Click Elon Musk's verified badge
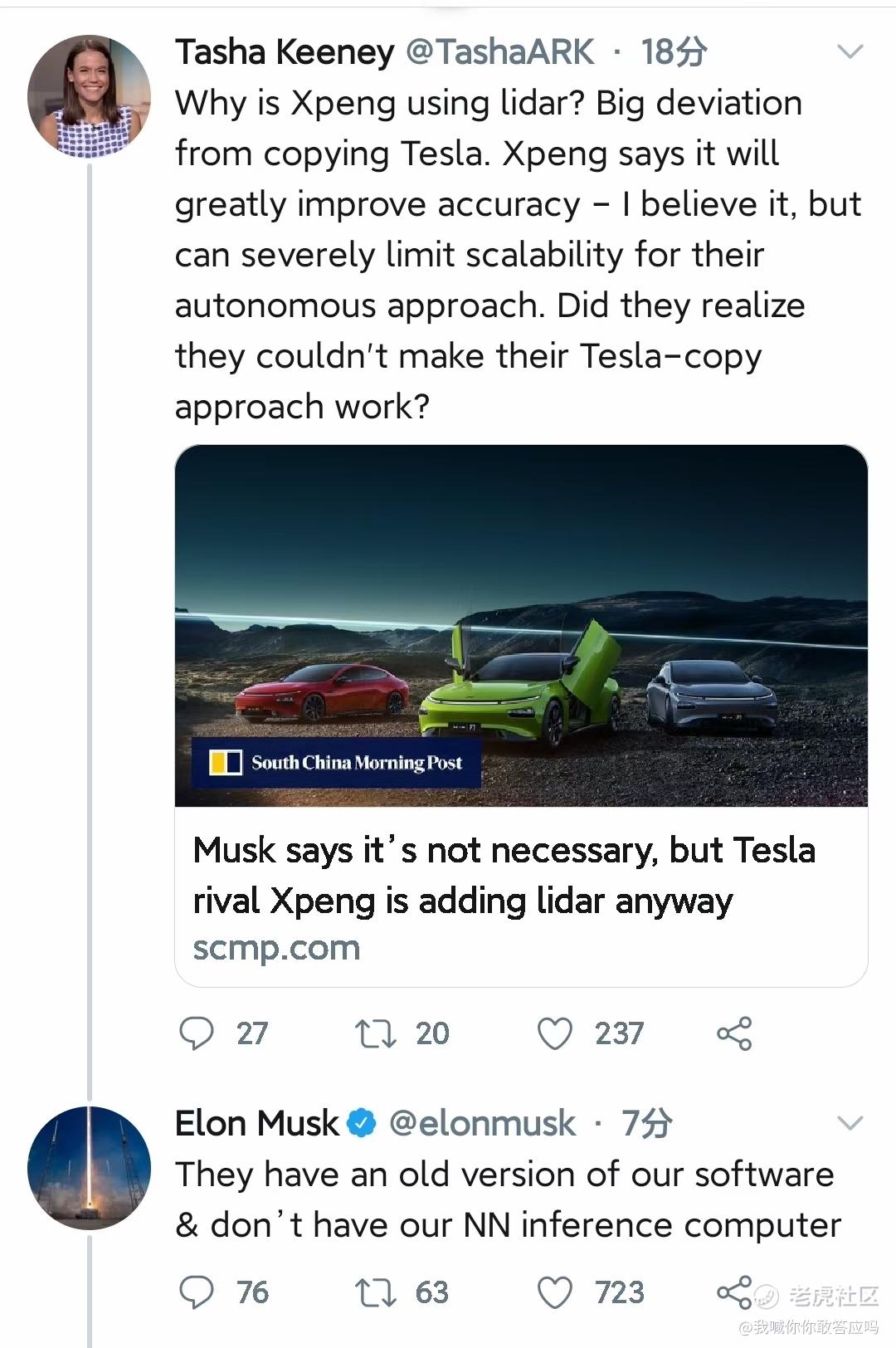The width and height of the screenshot is (896, 1348). (x=362, y=1124)
